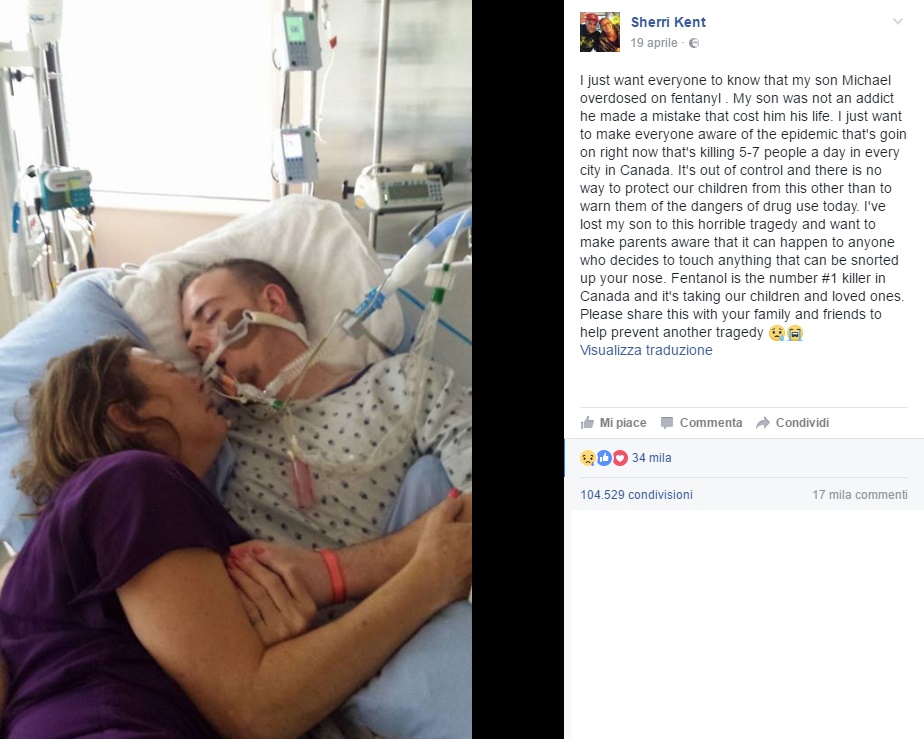Click the public audience globe icon

point(694,43)
